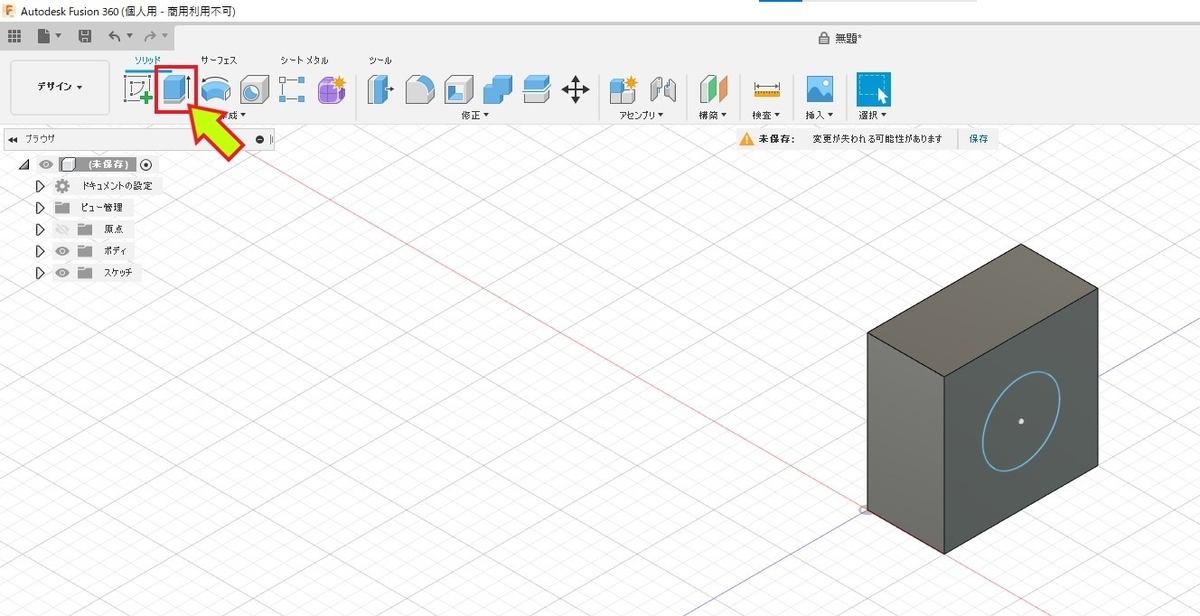Select the 原点 tree item

pos(113,229)
